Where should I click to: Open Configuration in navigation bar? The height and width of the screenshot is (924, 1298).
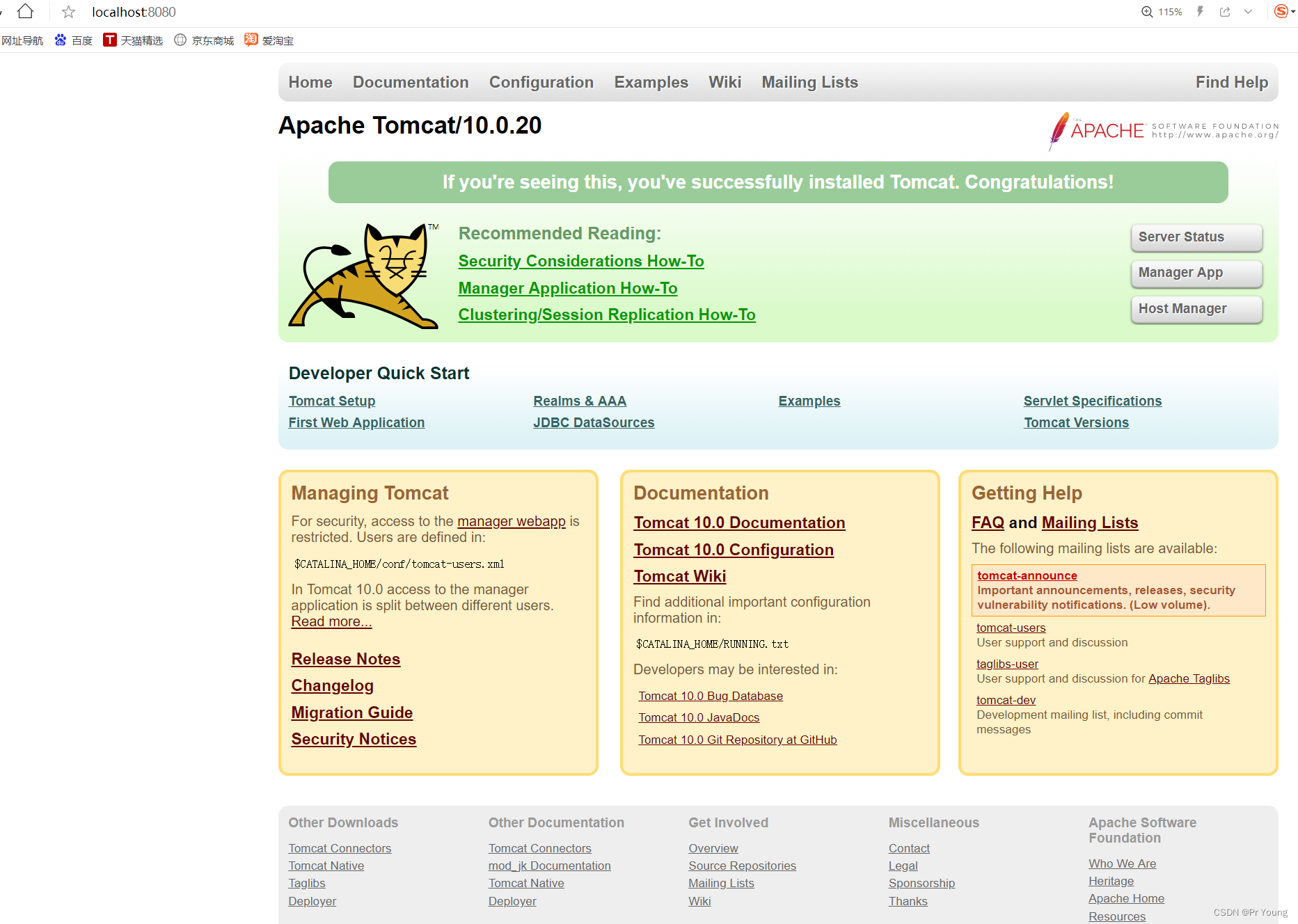click(541, 82)
